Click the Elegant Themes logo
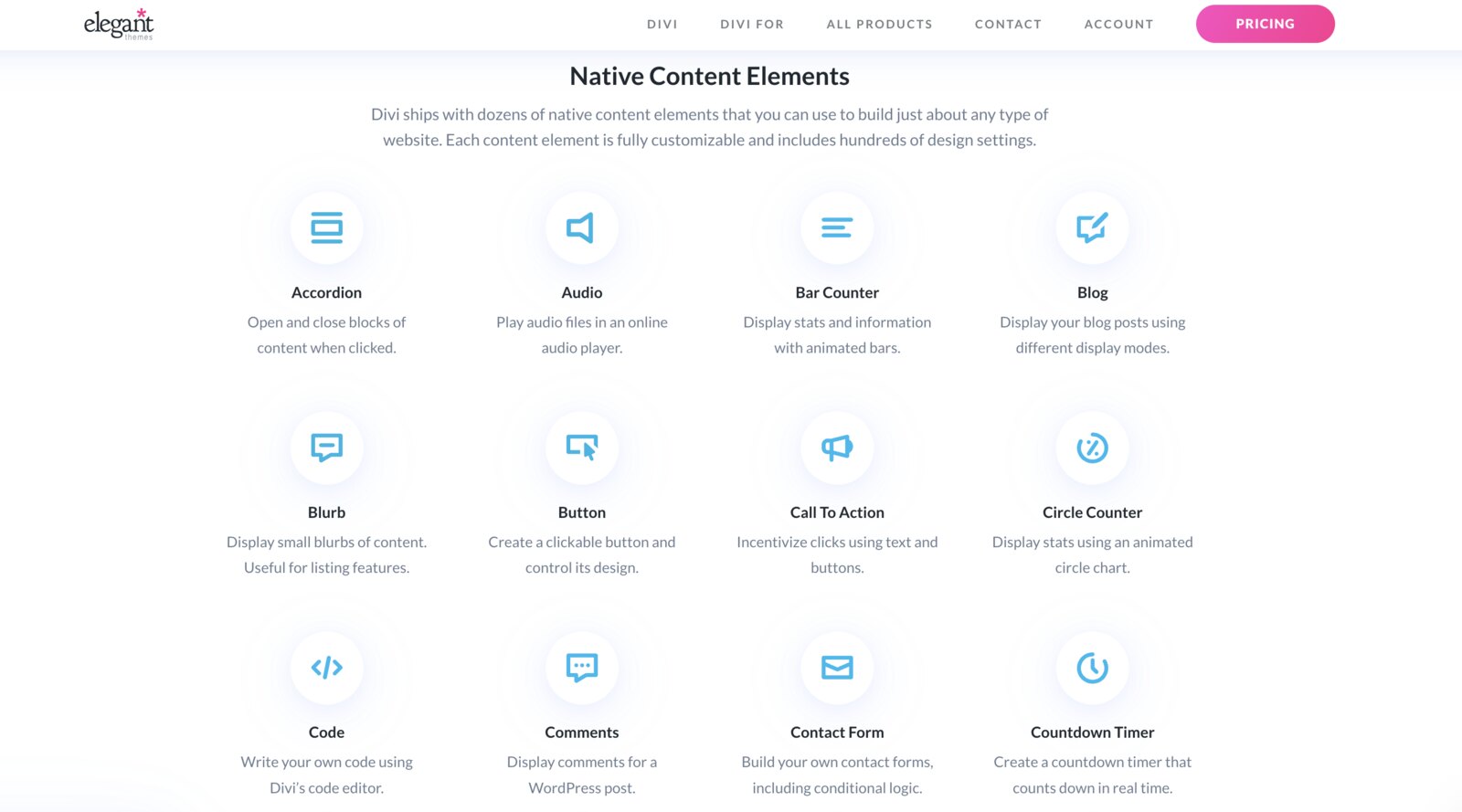This screenshot has width=1462, height=812. (x=119, y=24)
